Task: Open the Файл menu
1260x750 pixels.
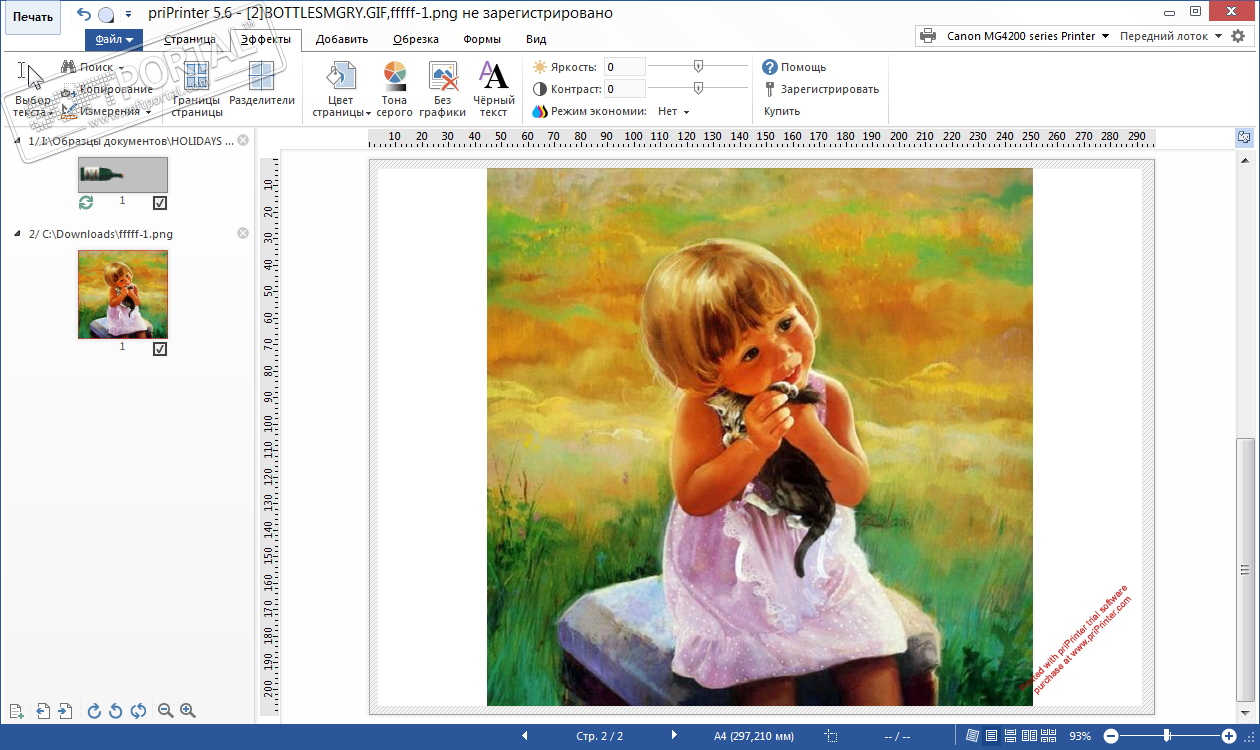Action: coord(114,40)
